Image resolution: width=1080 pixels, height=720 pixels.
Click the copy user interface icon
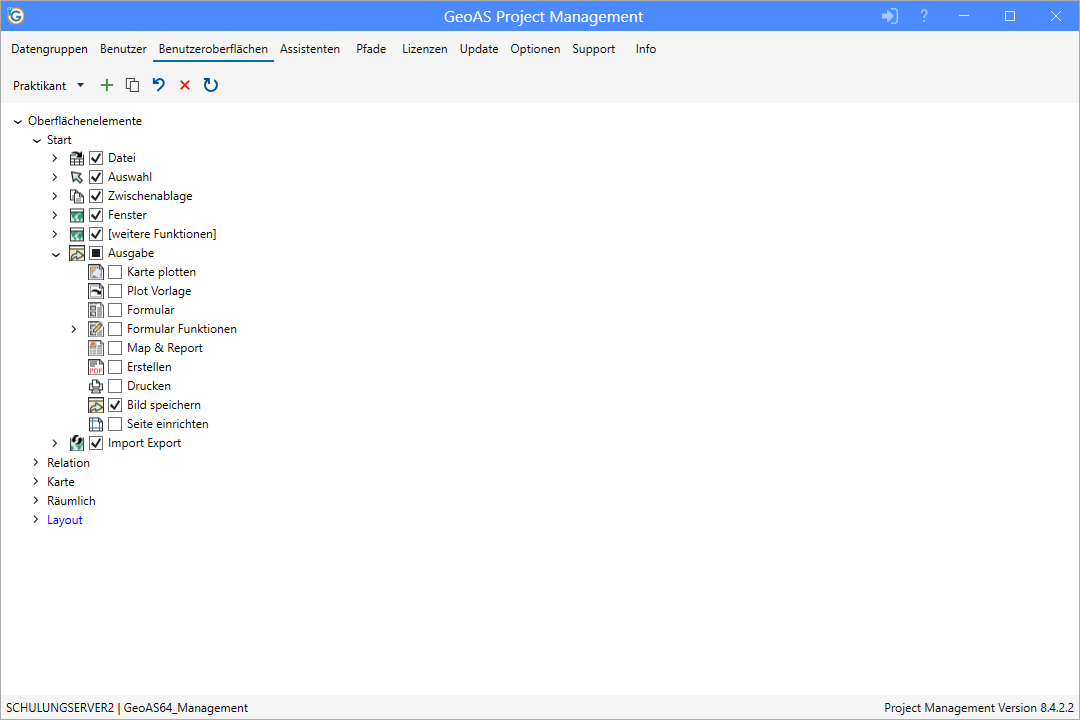tap(132, 85)
